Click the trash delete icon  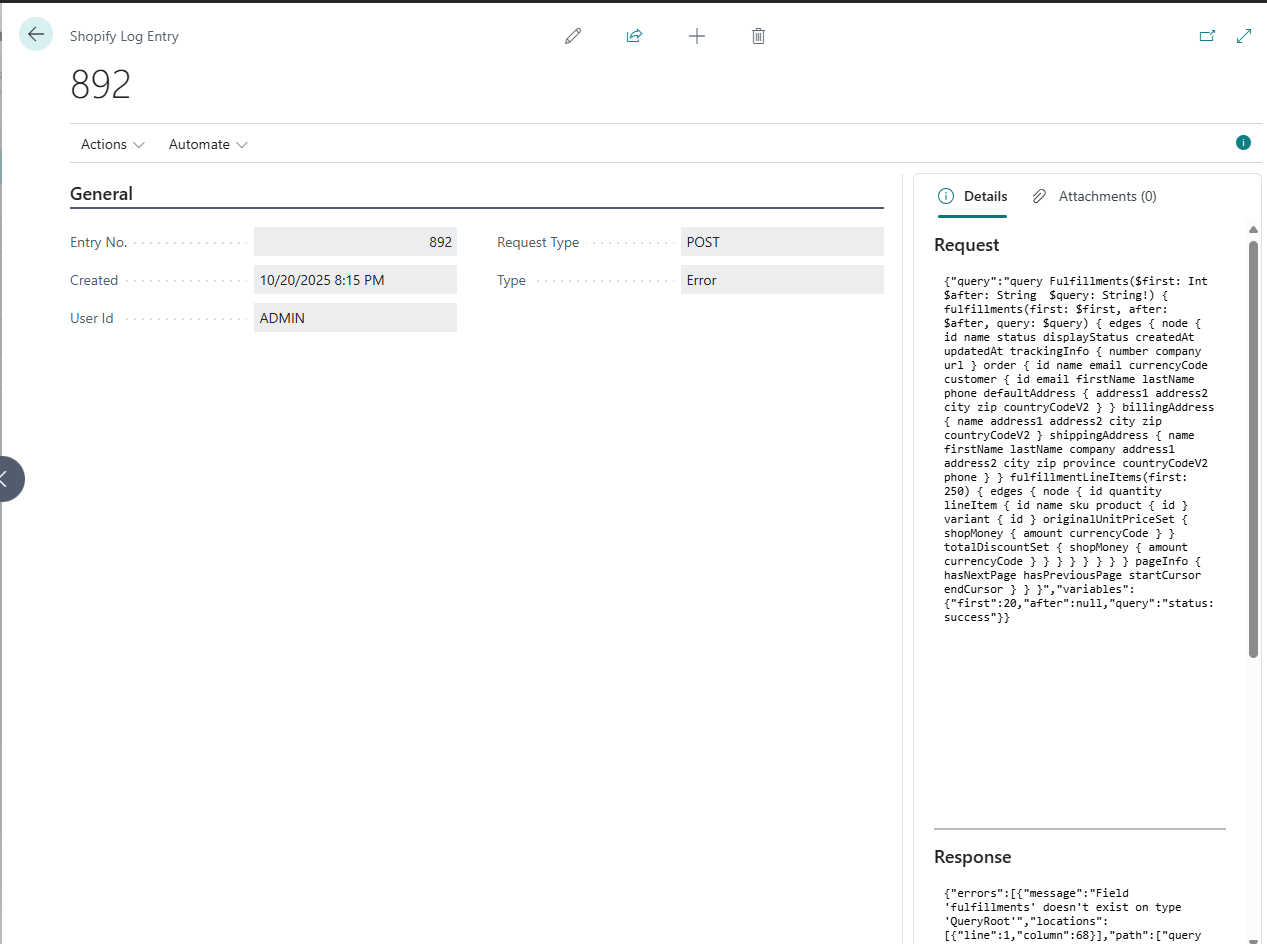point(758,36)
